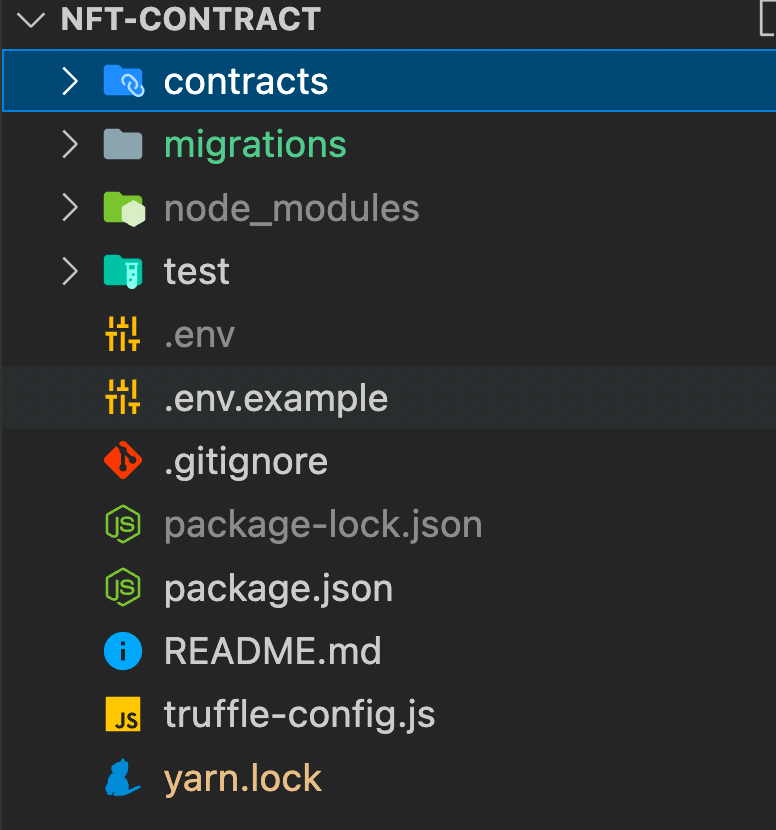The image size is (776, 830).
Task: Expand the contracts folder
Action: pos(68,81)
